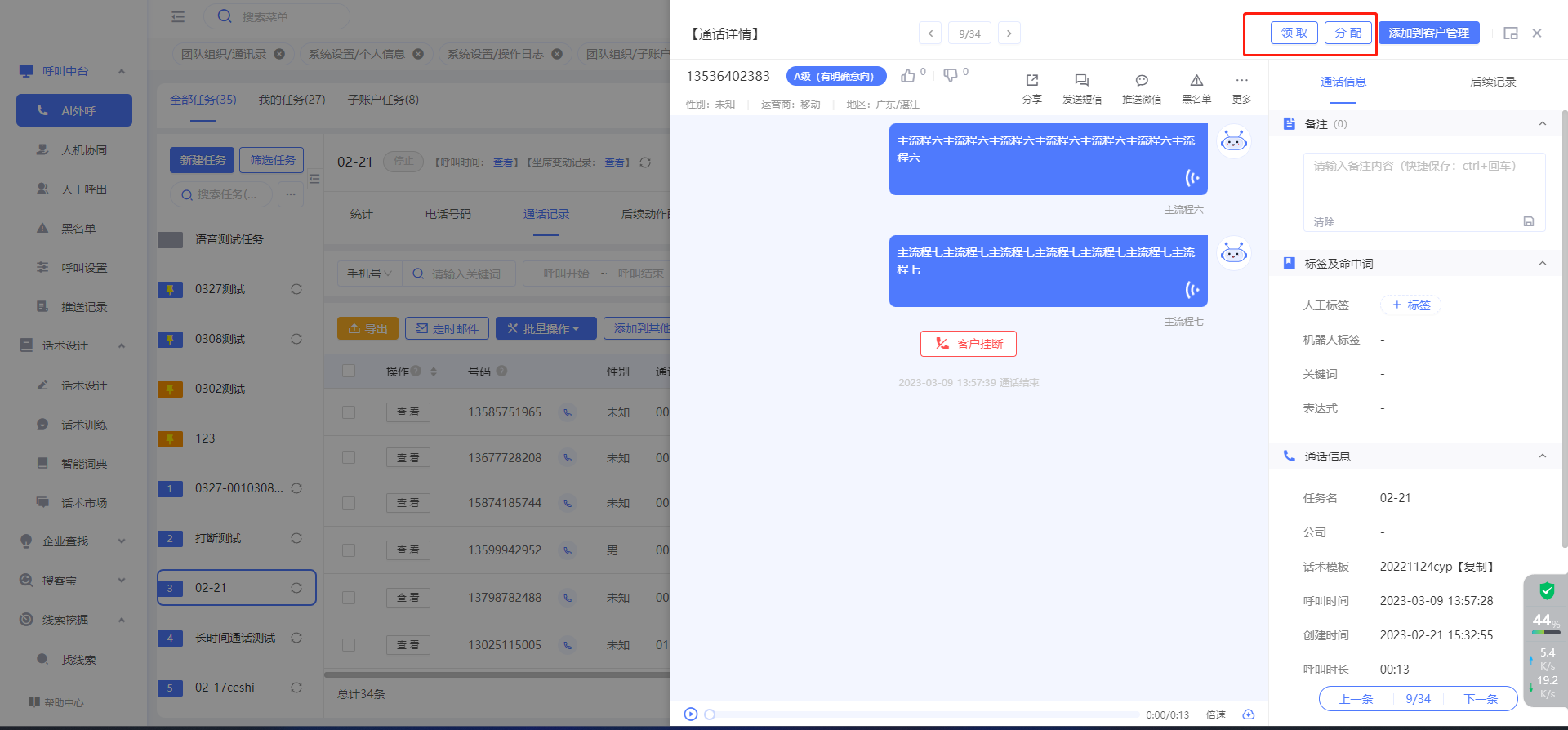The image size is (1568, 730).
Task: Toggle the select-all checkbox in table header
Action: click(x=349, y=371)
